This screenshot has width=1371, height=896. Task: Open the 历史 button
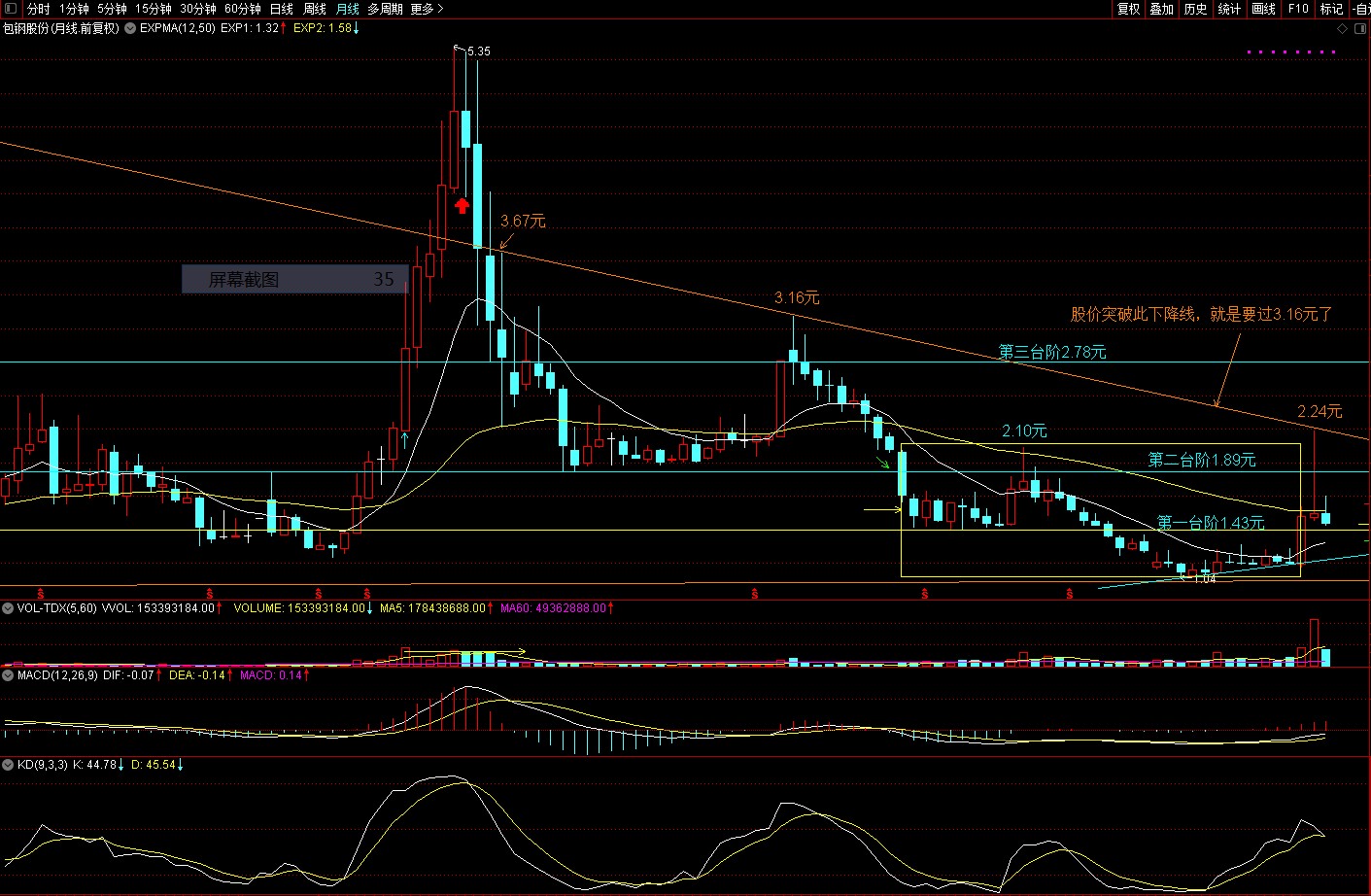1196,9
